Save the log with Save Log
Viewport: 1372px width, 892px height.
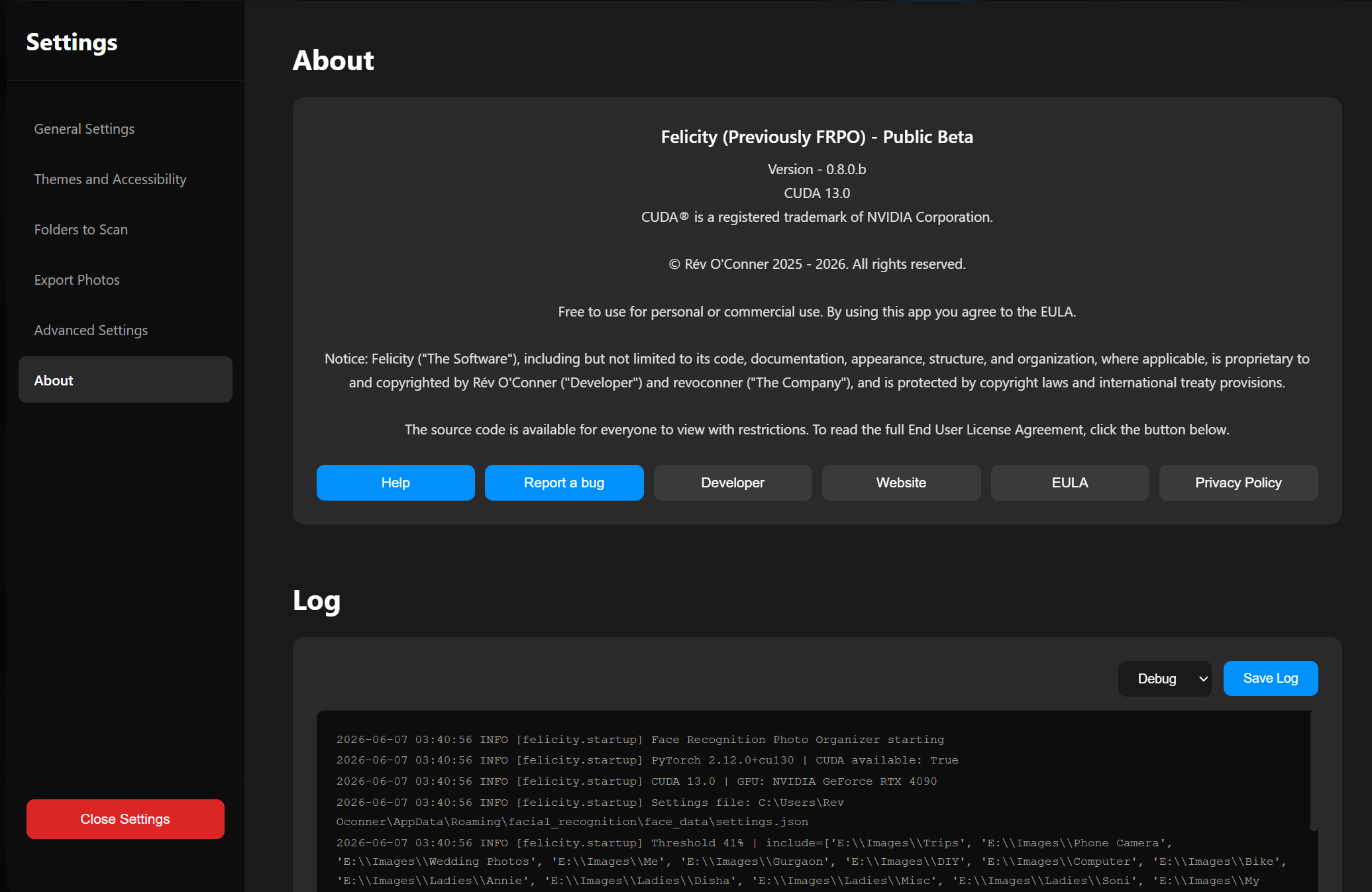(x=1271, y=679)
